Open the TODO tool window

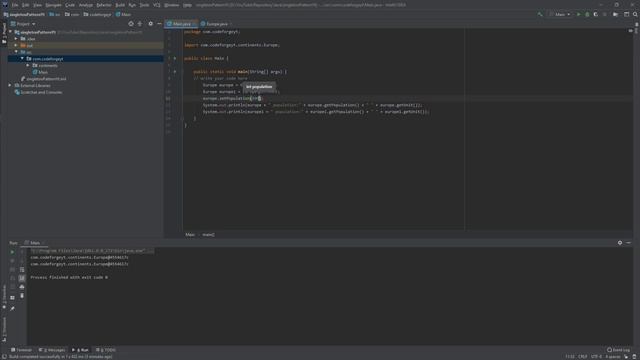(x=106, y=350)
